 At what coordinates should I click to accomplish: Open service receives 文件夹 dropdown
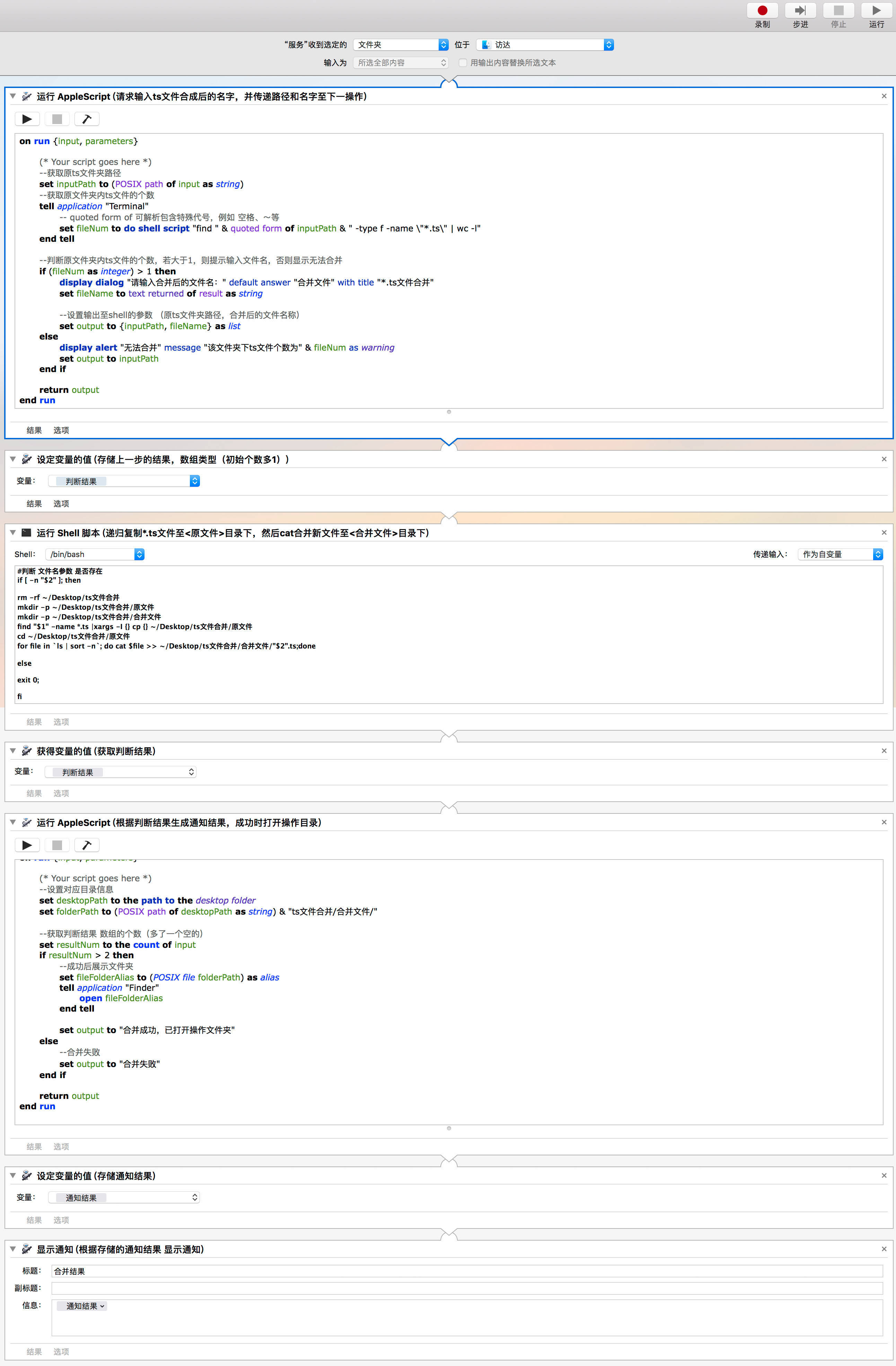(x=400, y=45)
